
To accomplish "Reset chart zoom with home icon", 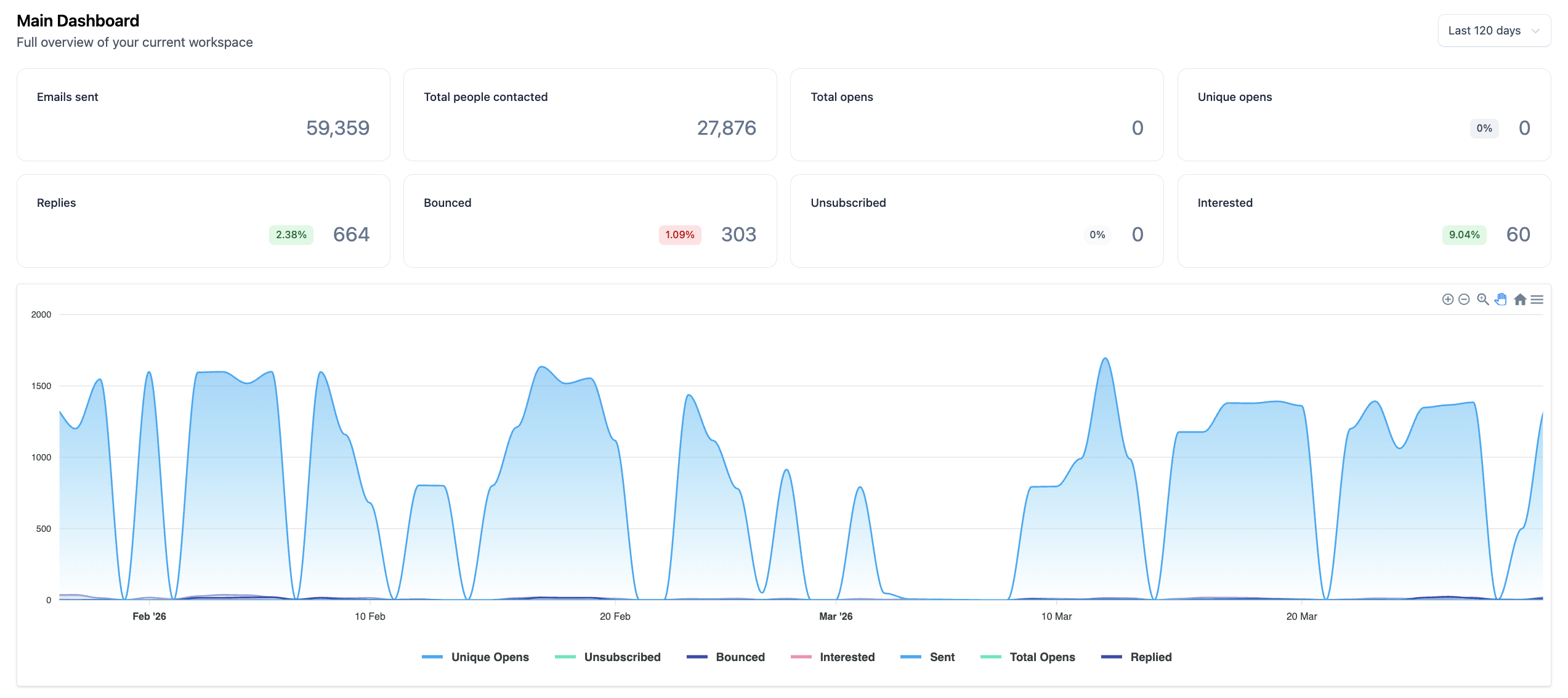I will [1520, 299].
